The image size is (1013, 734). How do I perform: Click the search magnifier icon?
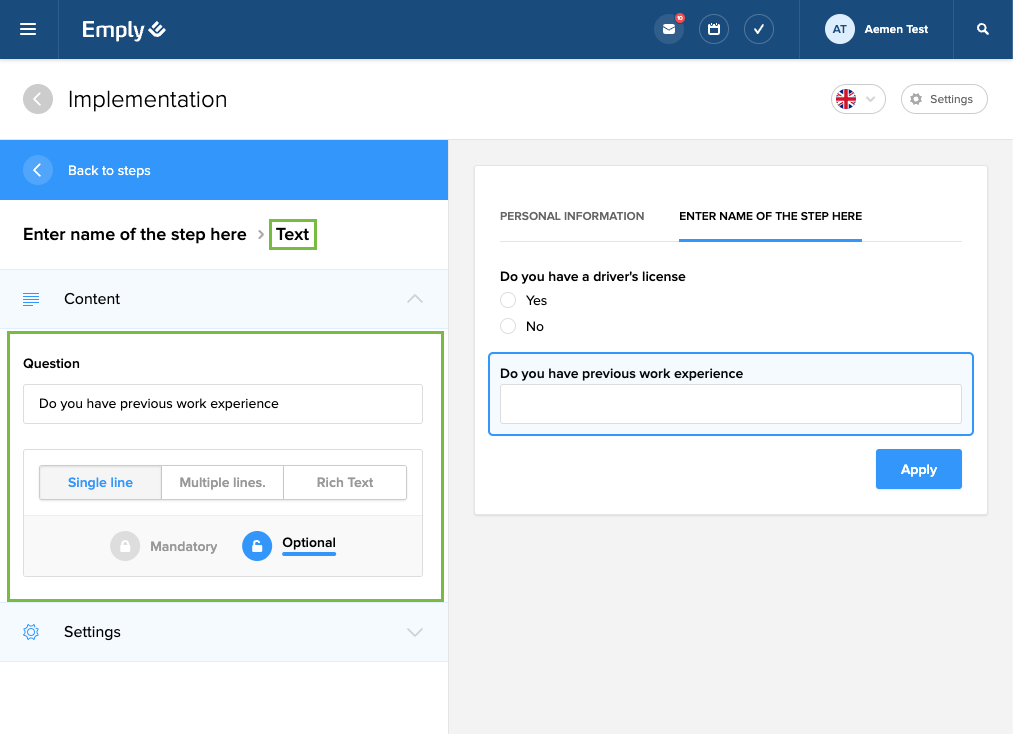click(x=983, y=29)
